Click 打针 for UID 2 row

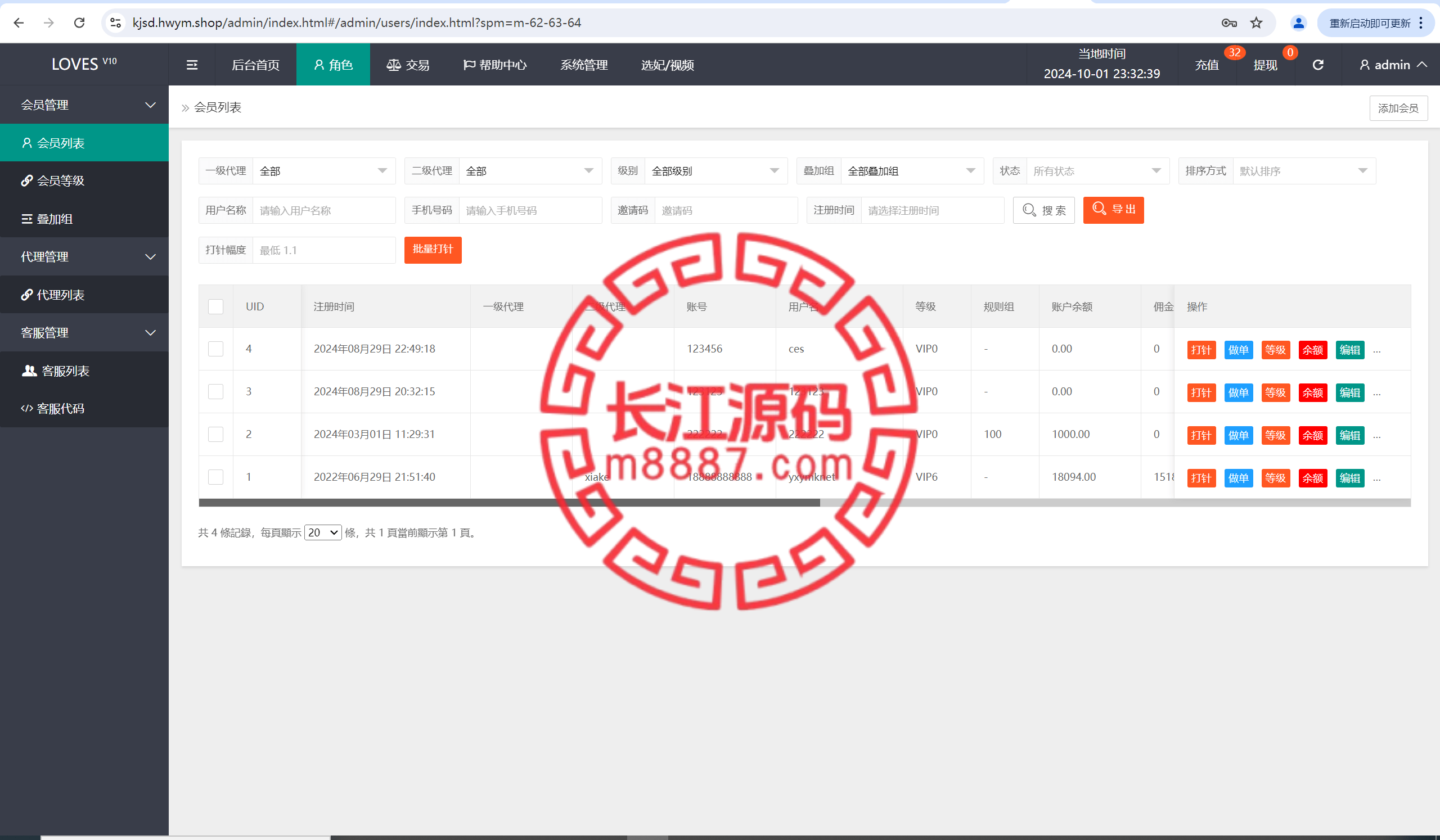(1201, 436)
